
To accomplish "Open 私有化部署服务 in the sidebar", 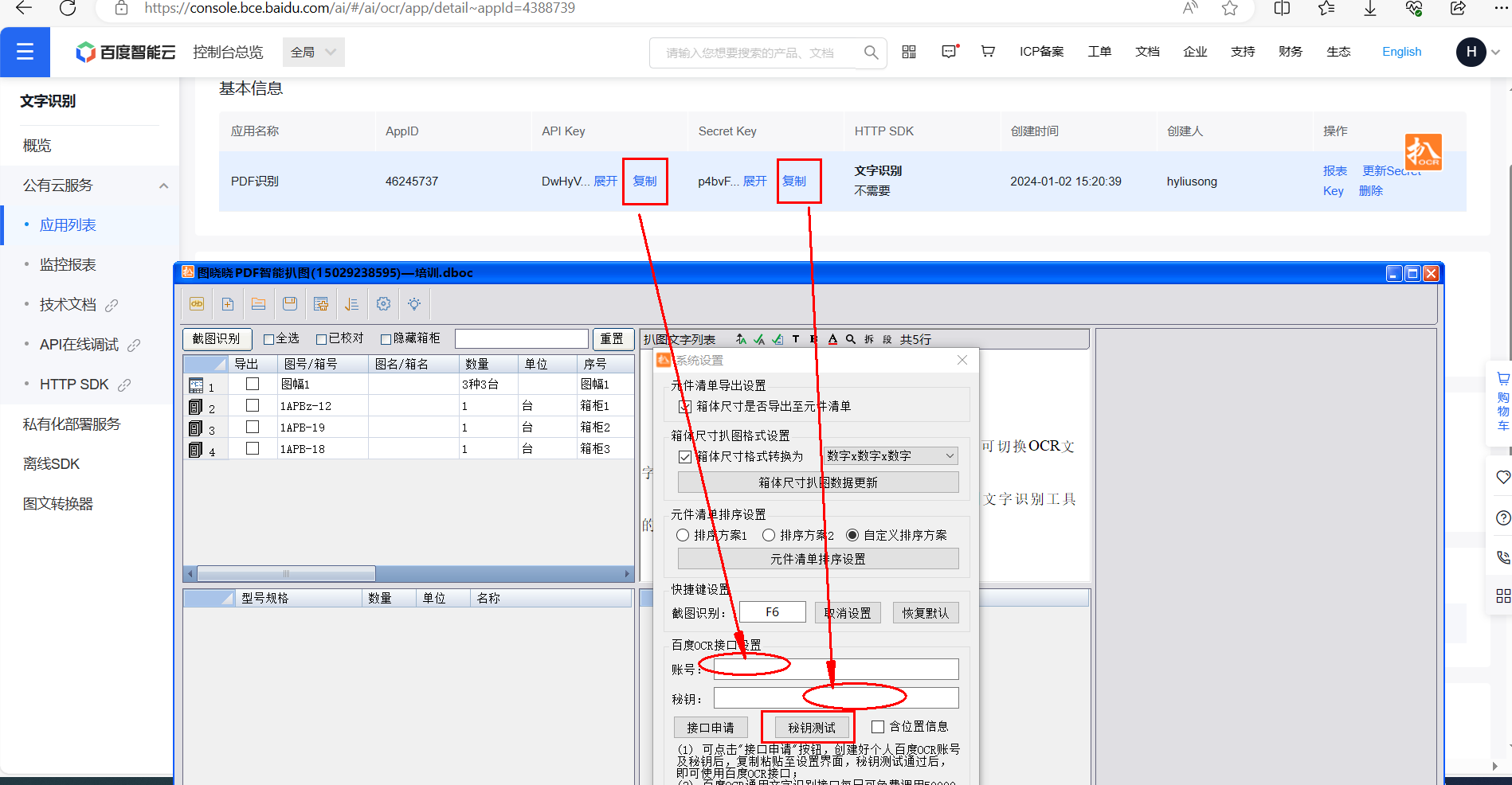I will pyautogui.click(x=72, y=424).
